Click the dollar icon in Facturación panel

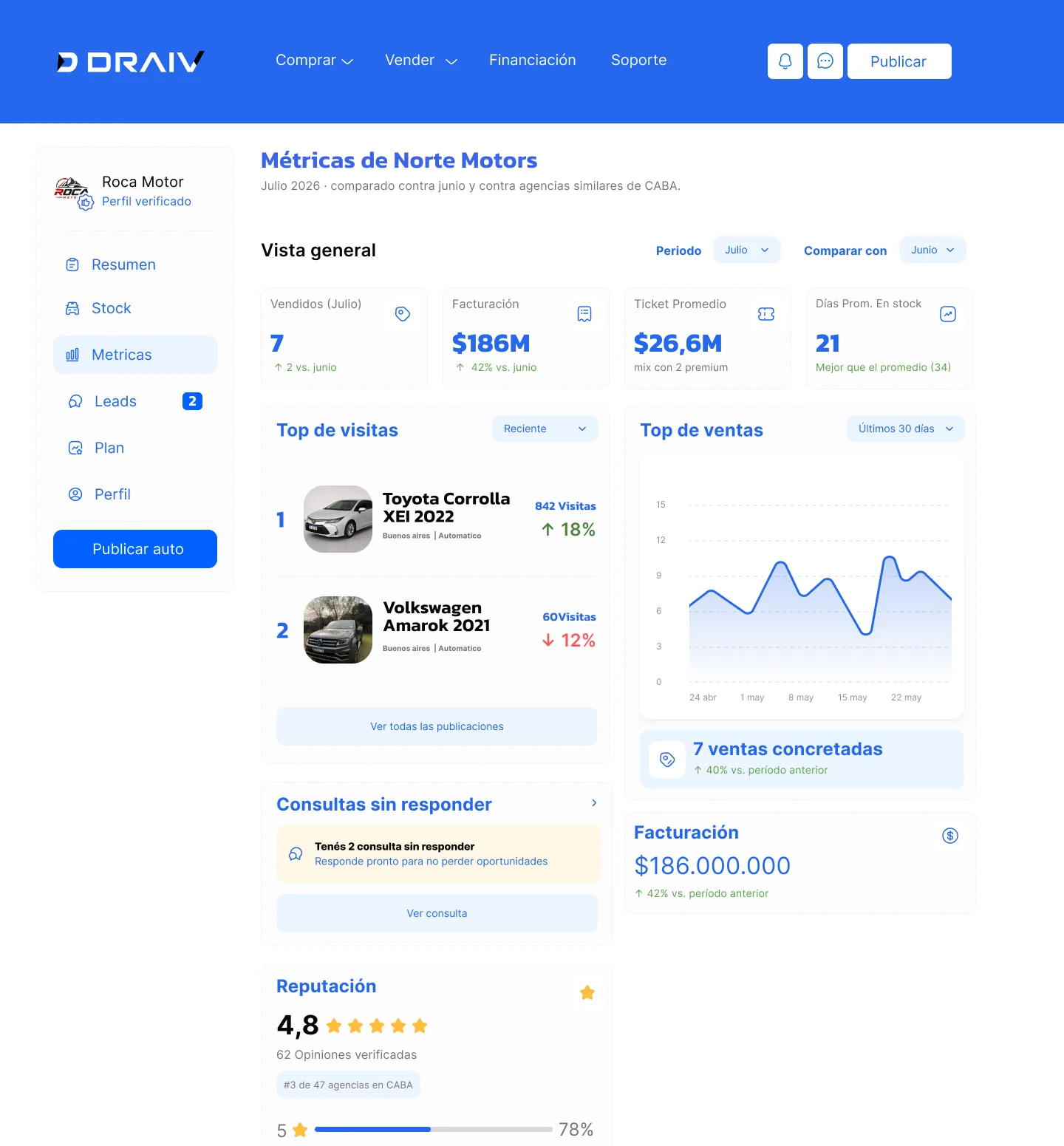tap(950, 836)
